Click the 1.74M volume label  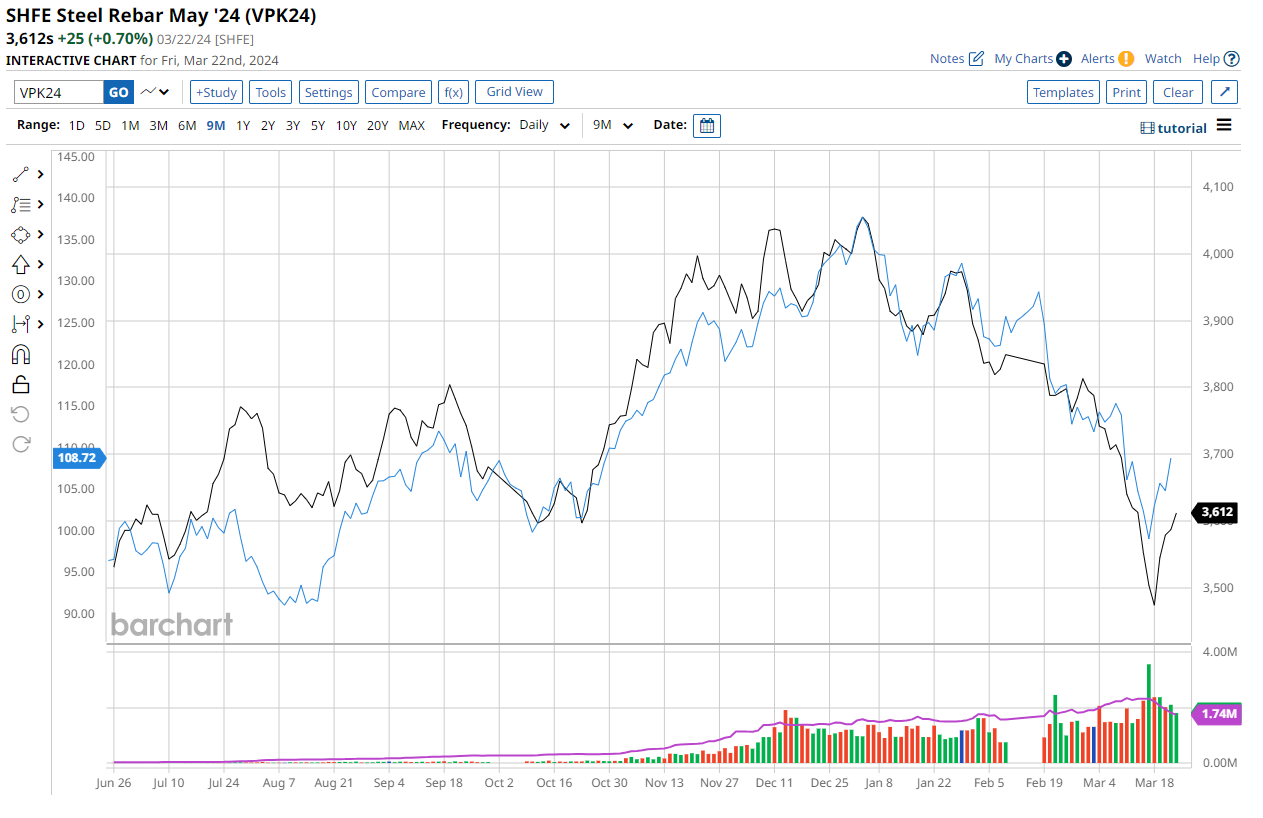[1219, 714]
